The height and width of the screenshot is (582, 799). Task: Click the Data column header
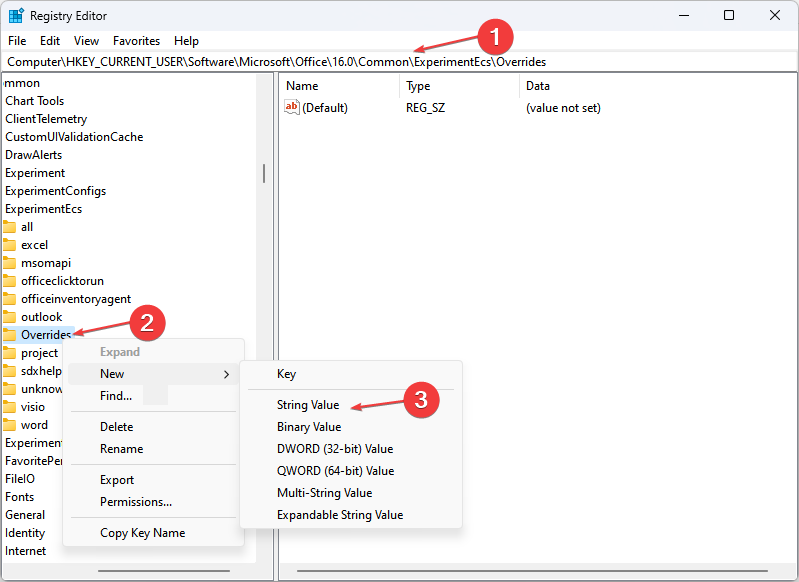point(538,86)
